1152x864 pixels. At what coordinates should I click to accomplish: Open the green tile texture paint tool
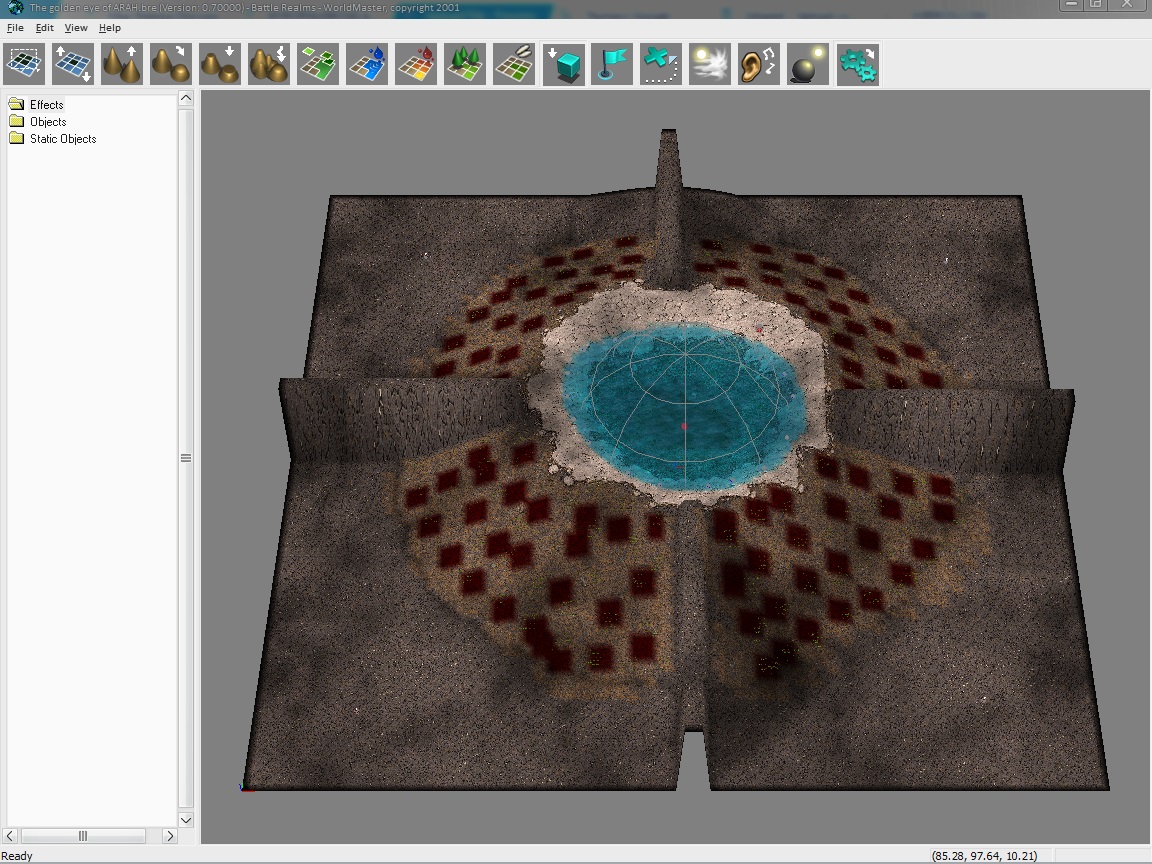point(318,64)
